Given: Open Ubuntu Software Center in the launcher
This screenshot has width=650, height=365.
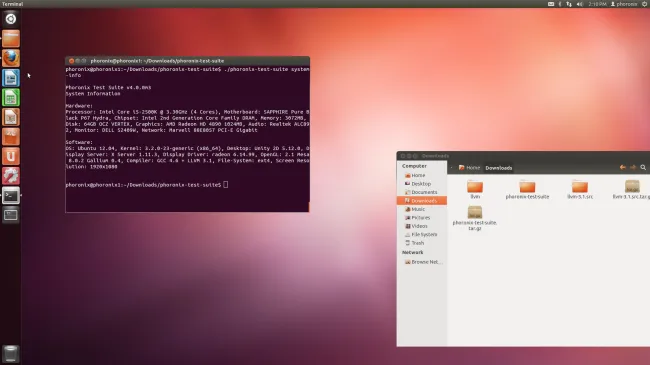Looking at the screenshot, I should click(11, 136).
